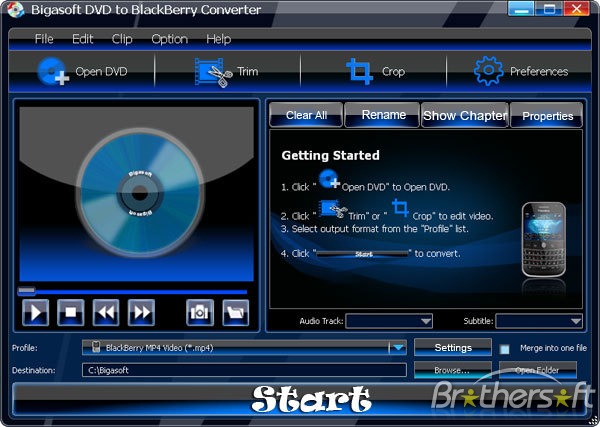The width and height of the screenshot is (600, 427).
Task: Rewind the preview video
Action: click(106, 313)
